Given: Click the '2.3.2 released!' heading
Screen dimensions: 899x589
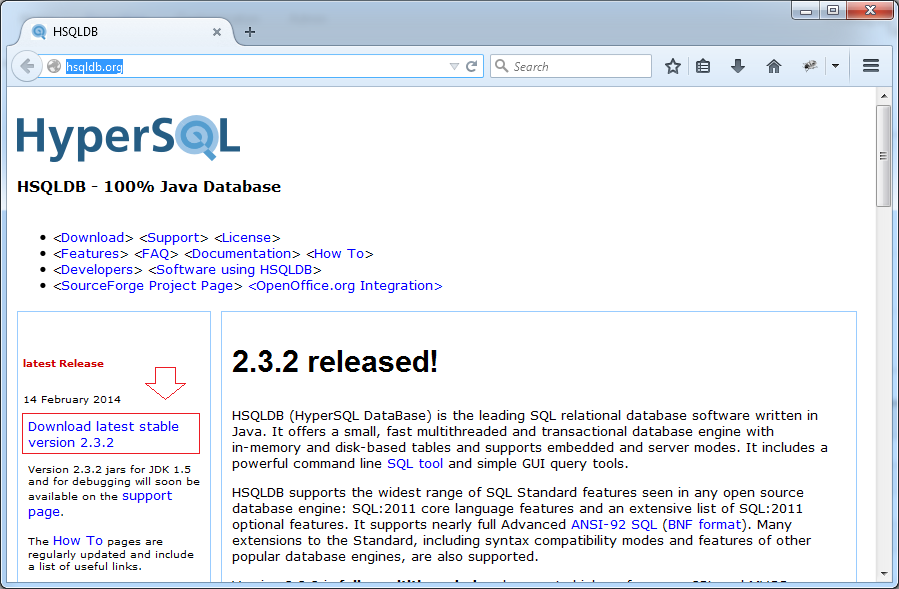Looking at the screenshot, I should [335, 362].
